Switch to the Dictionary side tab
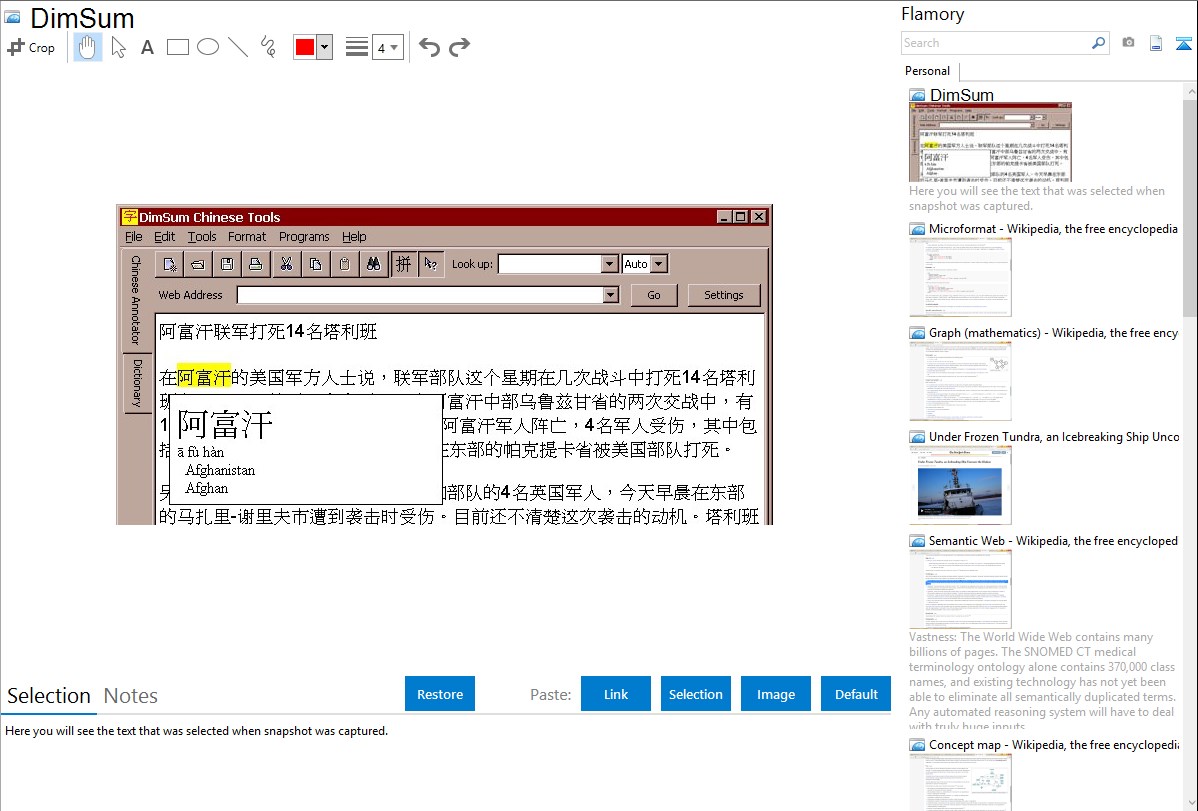1198x811 pixels. coord(138,383)
